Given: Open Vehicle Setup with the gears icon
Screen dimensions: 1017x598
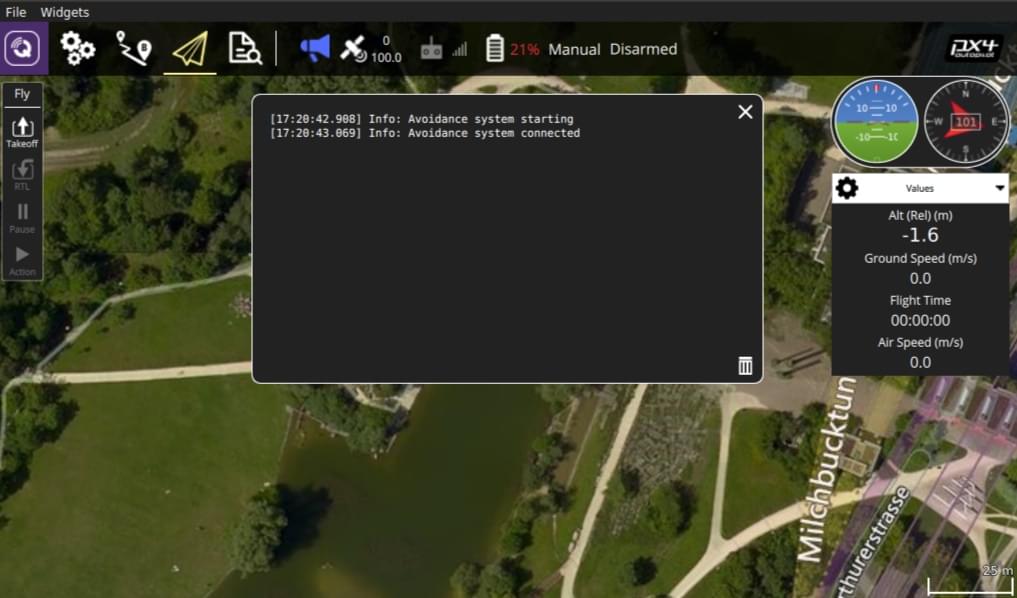Looking at the screenshot, I should 78,47.
